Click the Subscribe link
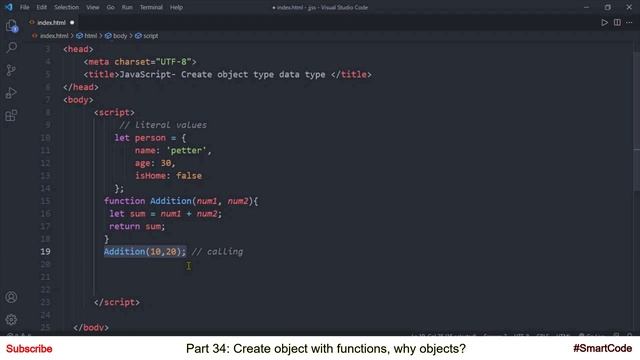640x360 pixels. (29, 349)
